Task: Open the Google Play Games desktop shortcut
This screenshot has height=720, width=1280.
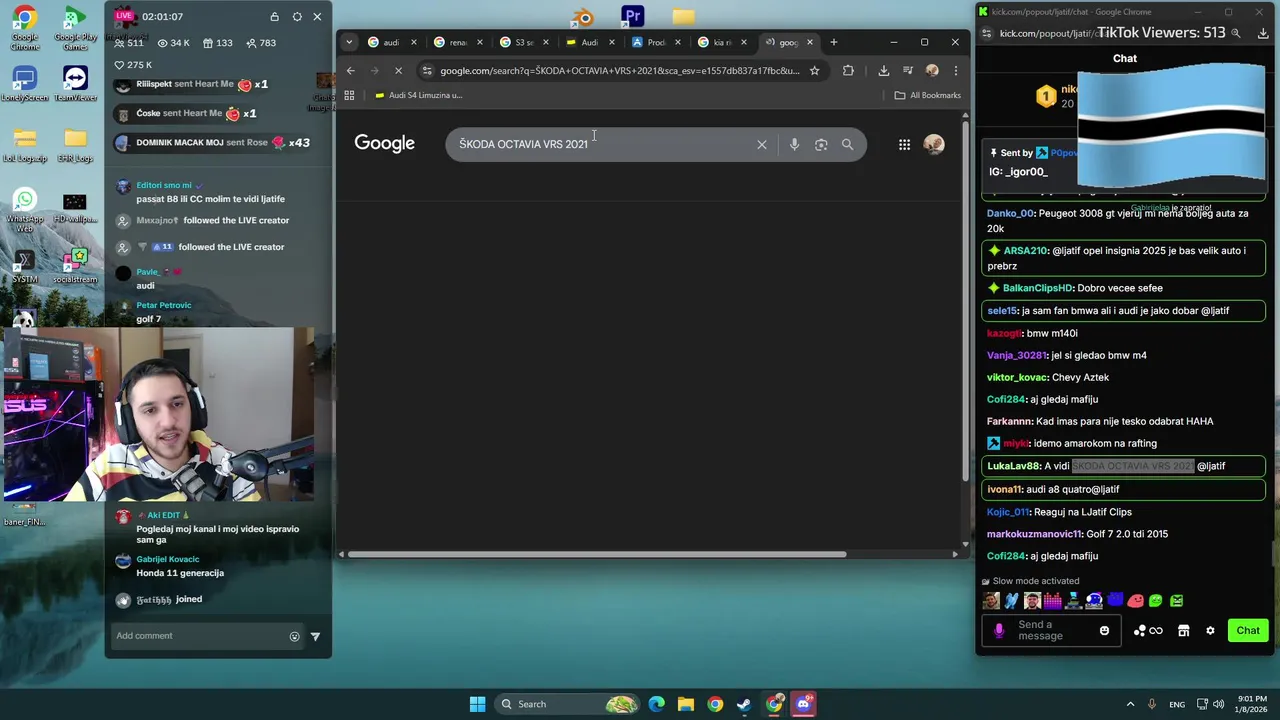Action: click(75, 28)
